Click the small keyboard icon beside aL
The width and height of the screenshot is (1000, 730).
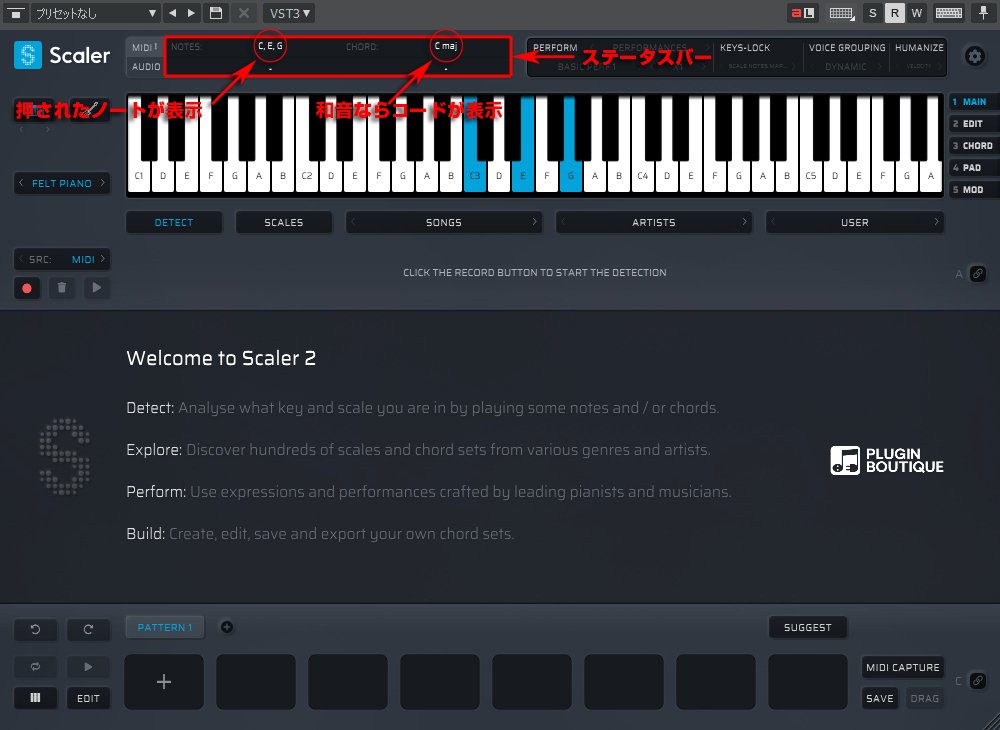click(x=842, y=13)
